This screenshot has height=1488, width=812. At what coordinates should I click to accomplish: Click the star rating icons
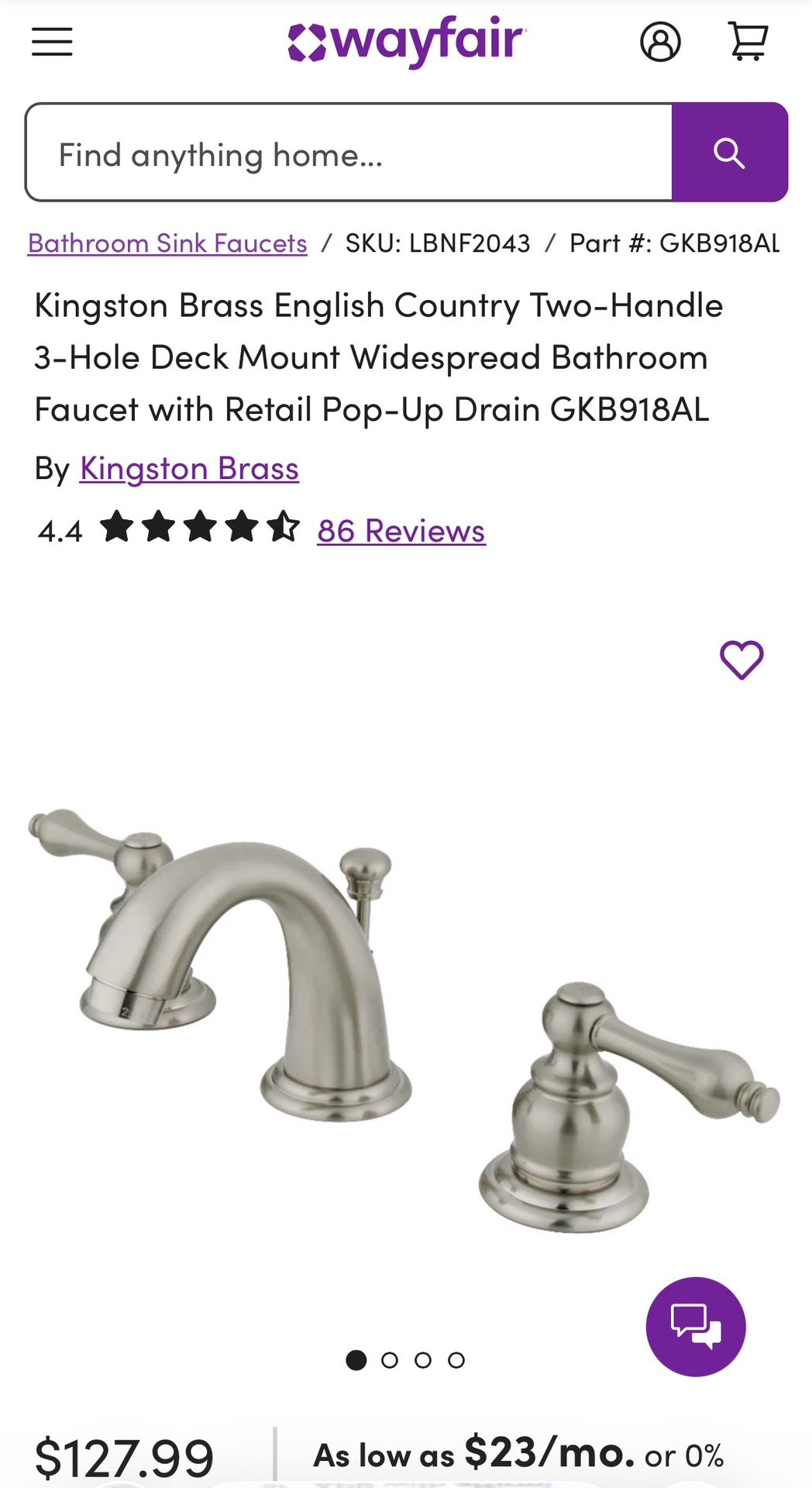coord(200,527)
